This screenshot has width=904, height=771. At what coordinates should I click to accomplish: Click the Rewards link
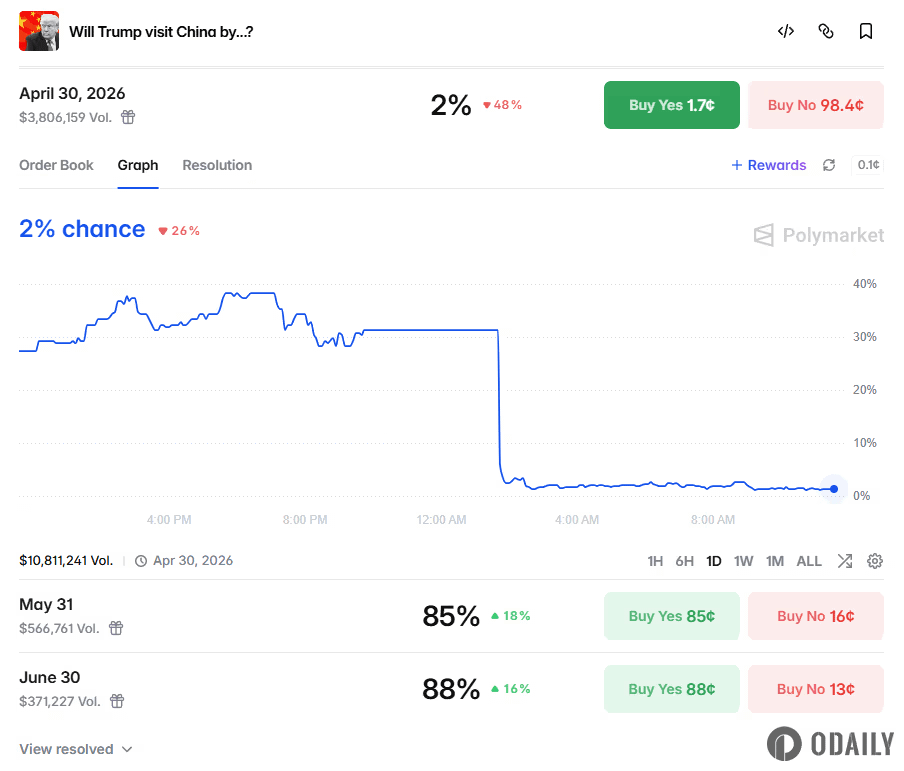click(x=768, y=165)
